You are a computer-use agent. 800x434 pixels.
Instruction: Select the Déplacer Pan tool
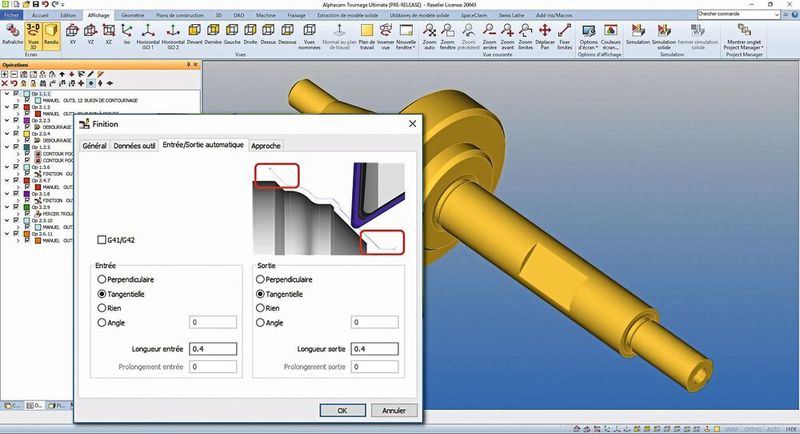coord(545,36)
